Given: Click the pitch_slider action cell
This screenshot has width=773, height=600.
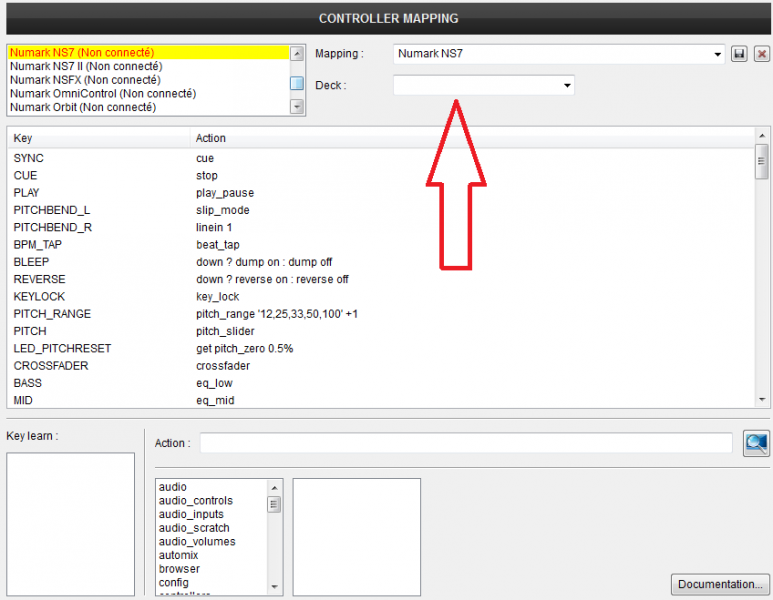Looking at the screenshot, I should [x=225, y=331].
